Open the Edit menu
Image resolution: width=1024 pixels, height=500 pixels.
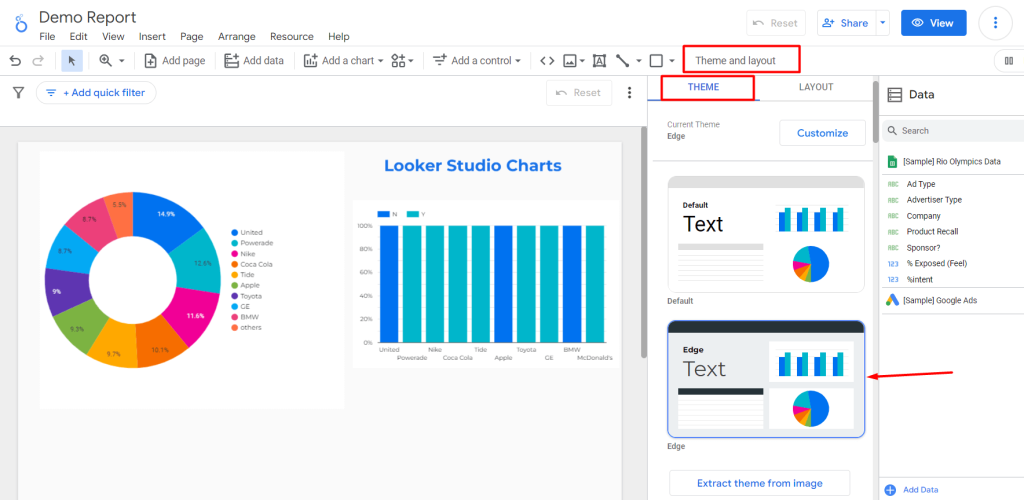(x=78, y=37)
